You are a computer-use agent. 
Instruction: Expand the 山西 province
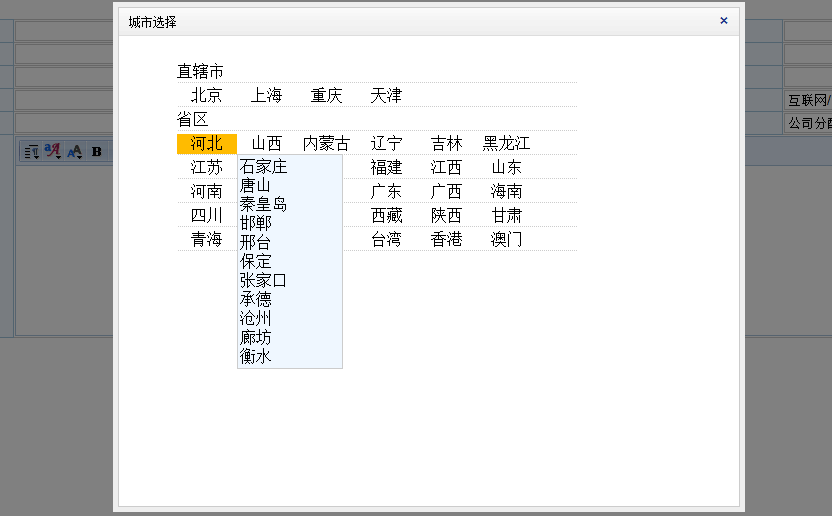(267, 144)
